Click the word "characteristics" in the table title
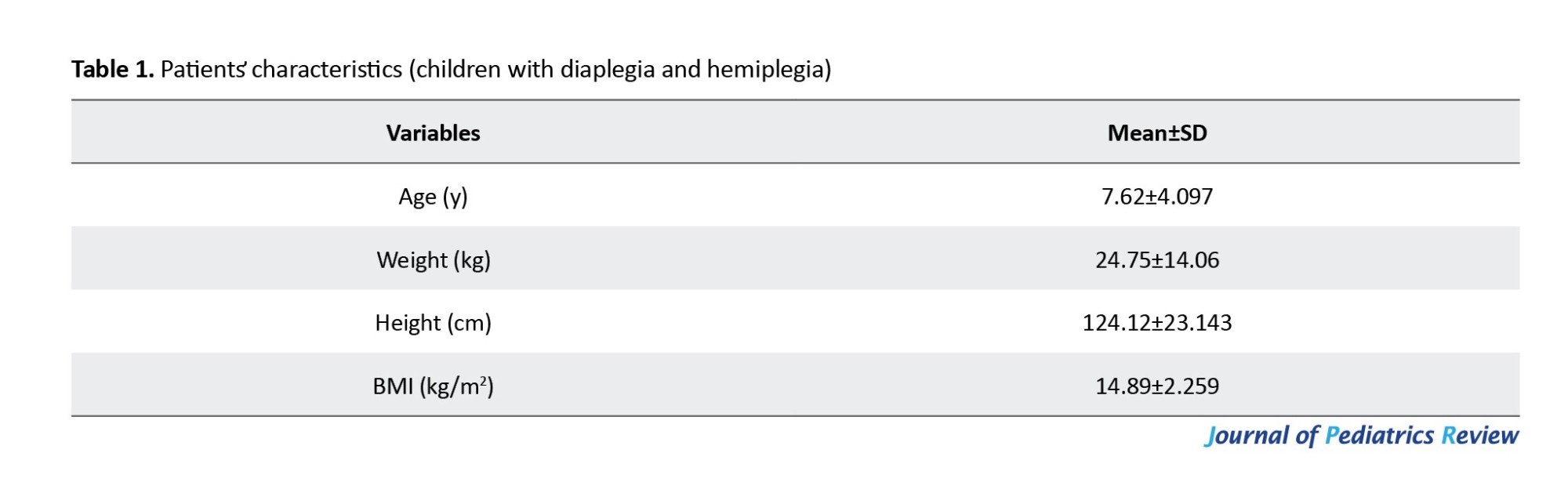This screenshot has height=482, width=1568. click(x=327, y=70)
